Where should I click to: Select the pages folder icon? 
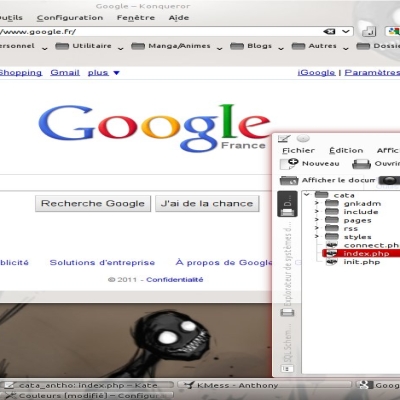tap(332, 220)
